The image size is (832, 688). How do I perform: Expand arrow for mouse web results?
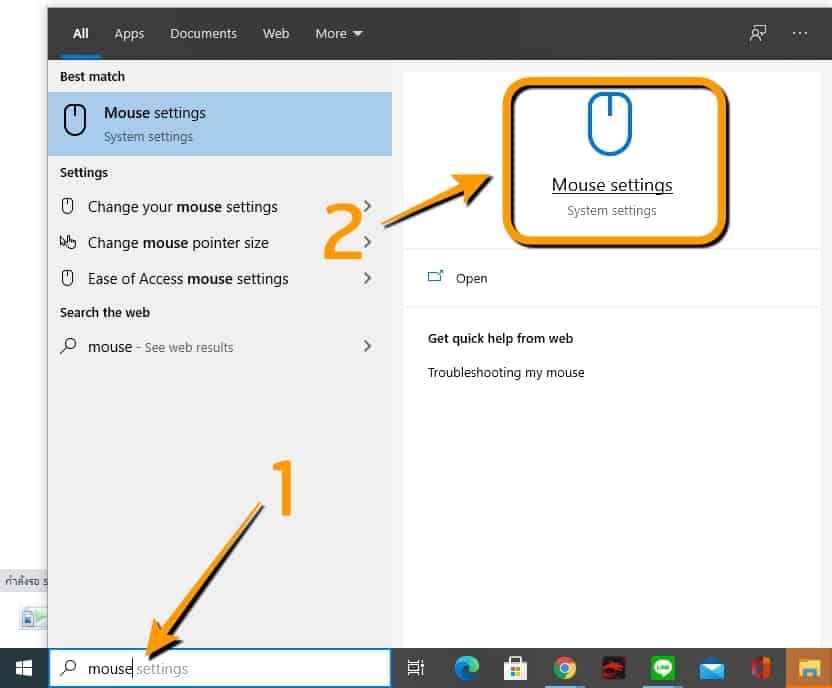[368, 346]
